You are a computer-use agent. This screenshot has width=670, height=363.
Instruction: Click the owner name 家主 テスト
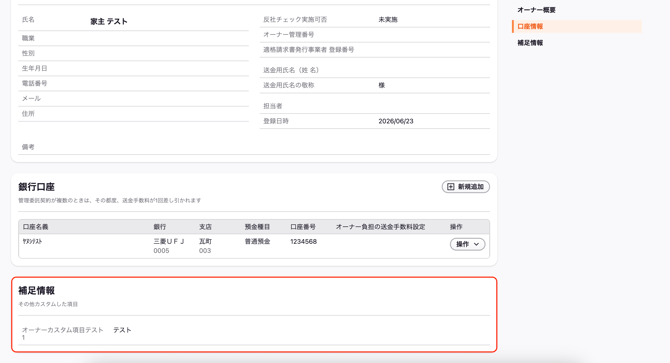coord(109,21)
